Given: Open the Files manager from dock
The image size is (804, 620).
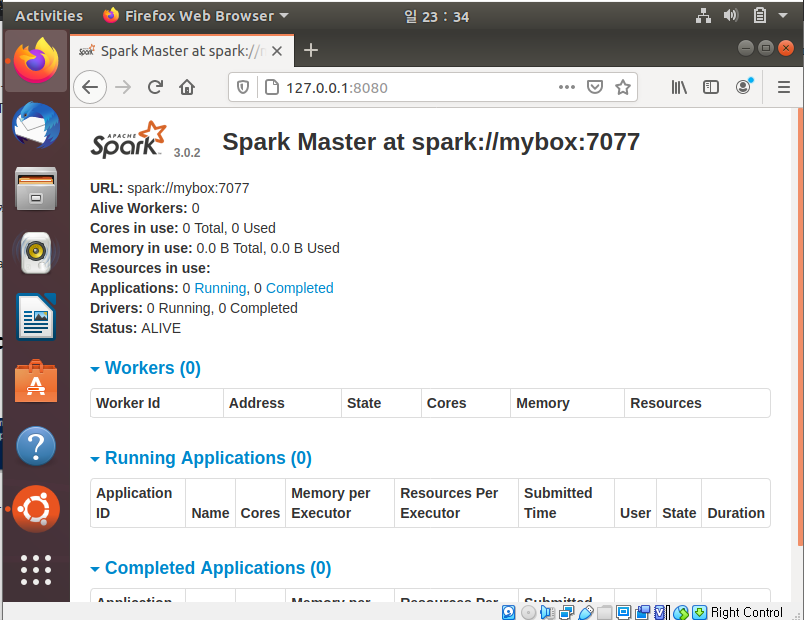Looking at the screenshot, I should [36, 188].
